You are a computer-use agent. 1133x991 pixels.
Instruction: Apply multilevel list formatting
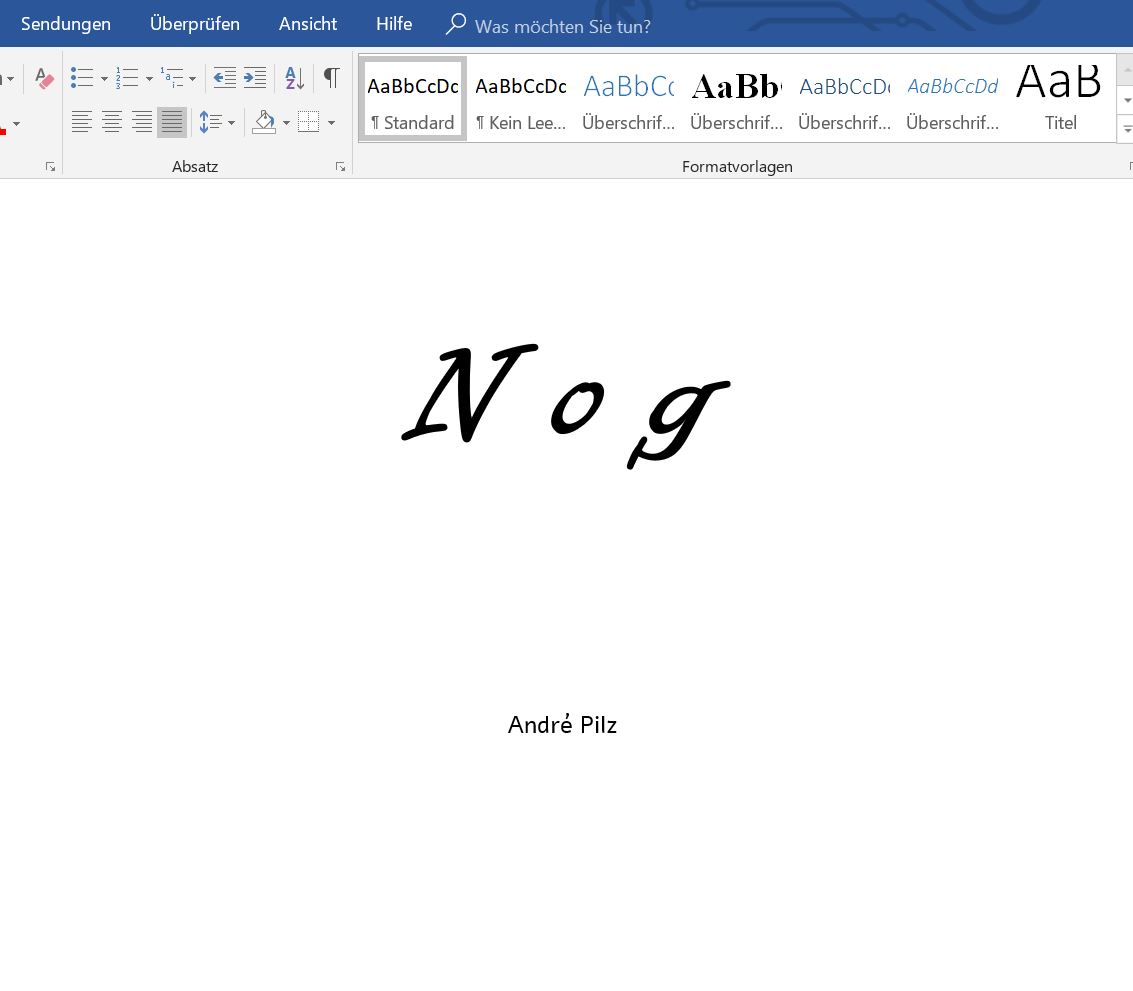(x=172, y=78)
